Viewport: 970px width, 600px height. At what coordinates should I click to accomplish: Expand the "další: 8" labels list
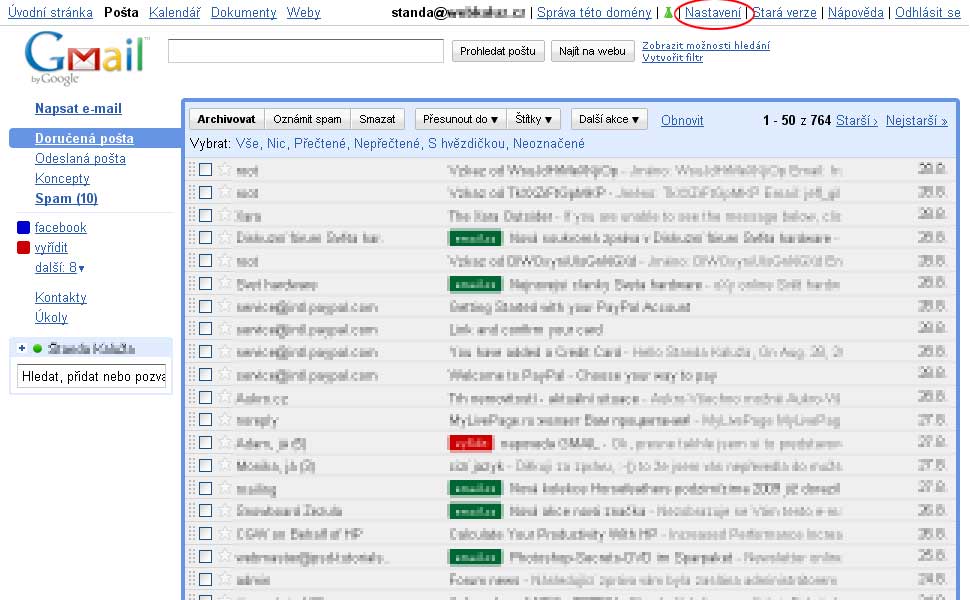(x=59, y=267)
